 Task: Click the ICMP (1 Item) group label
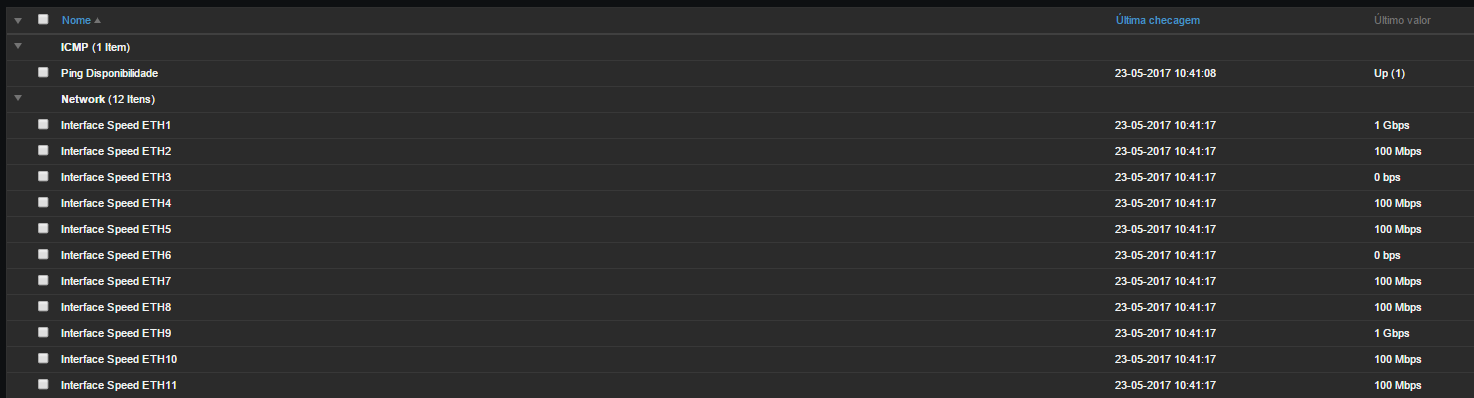pos(95,47)
